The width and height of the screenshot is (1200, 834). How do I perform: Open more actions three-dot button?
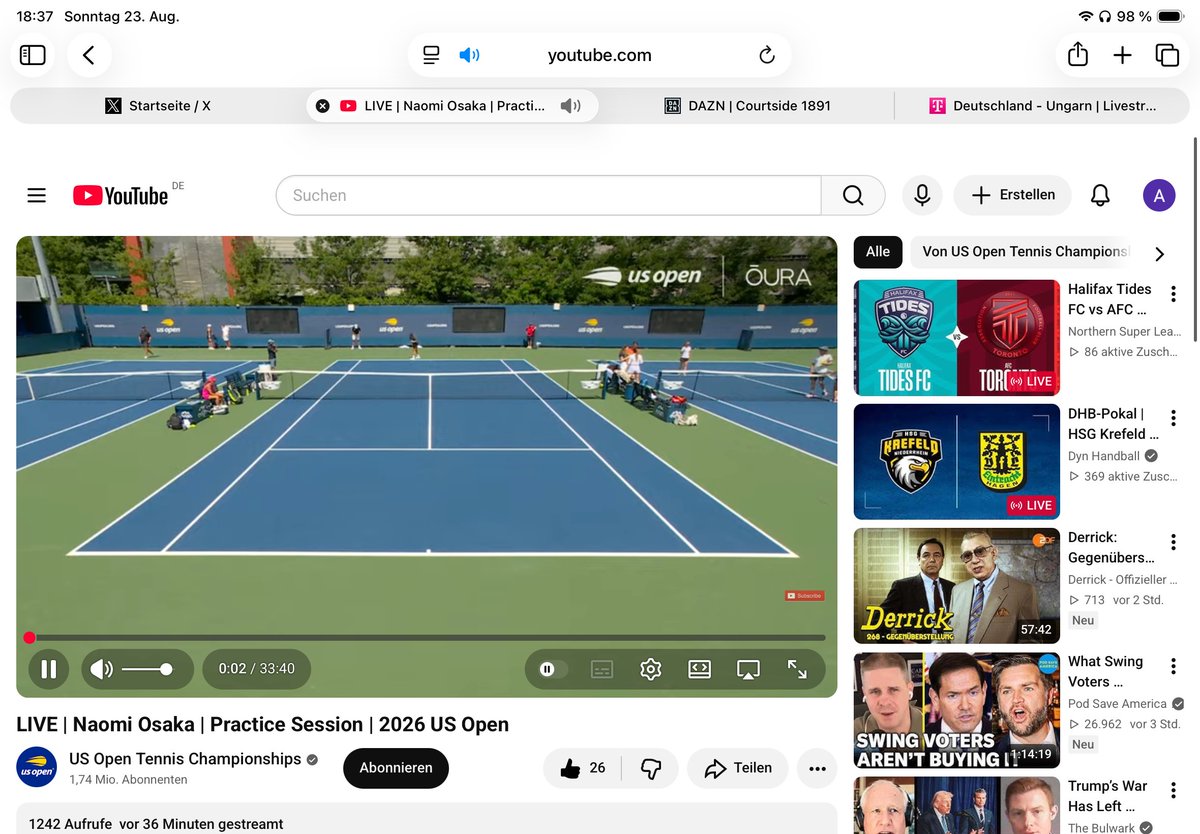coord(817,768)
